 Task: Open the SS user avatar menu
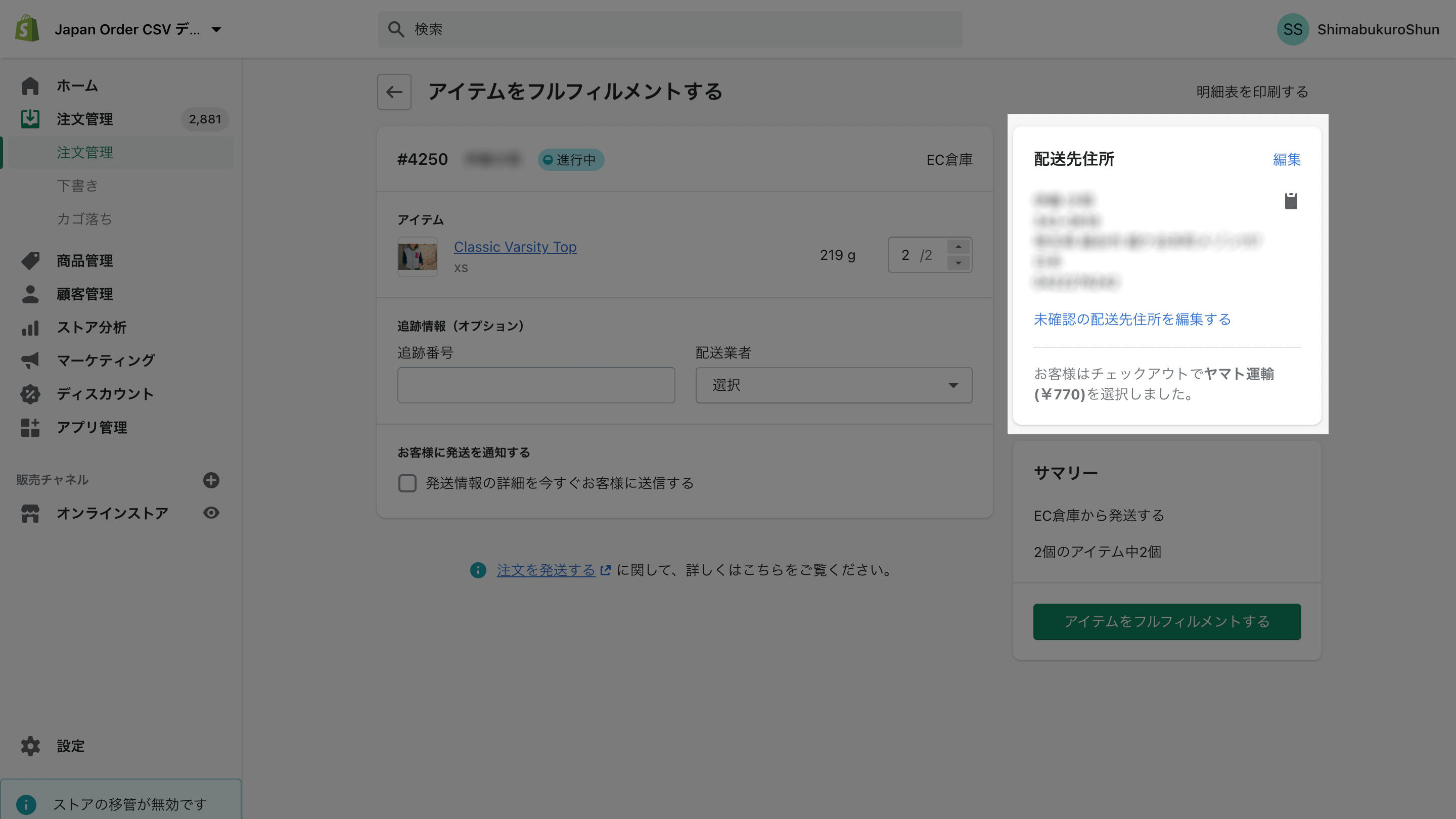tap(1293, 29)
